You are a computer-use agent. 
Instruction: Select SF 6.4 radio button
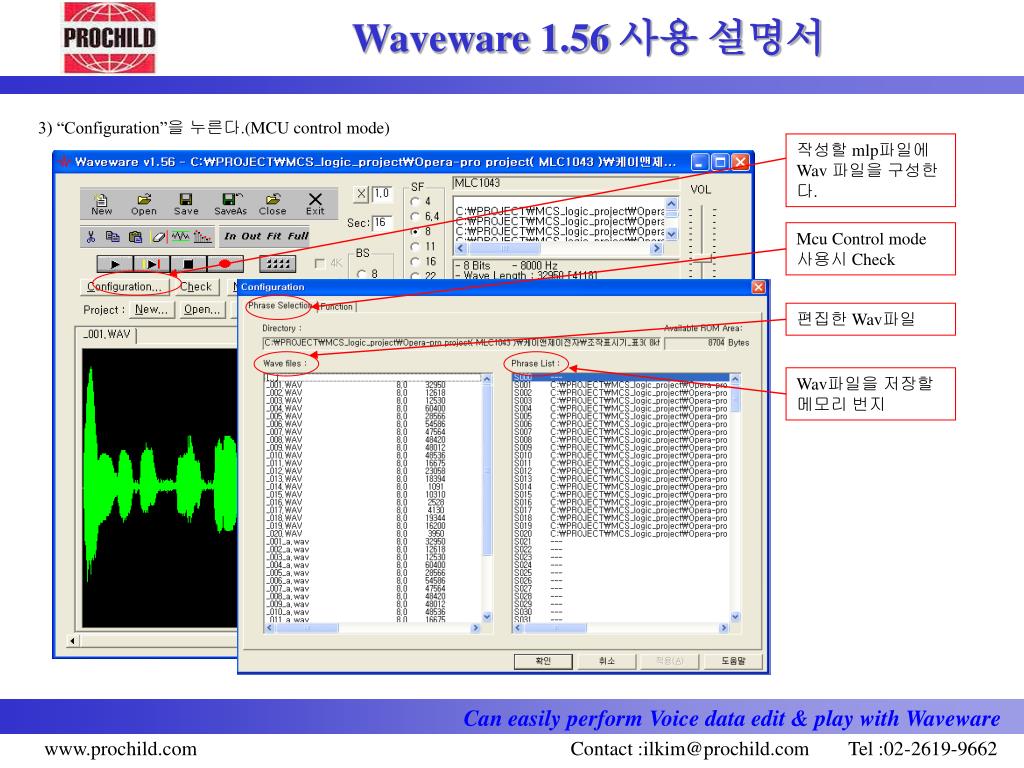point(415,216)
